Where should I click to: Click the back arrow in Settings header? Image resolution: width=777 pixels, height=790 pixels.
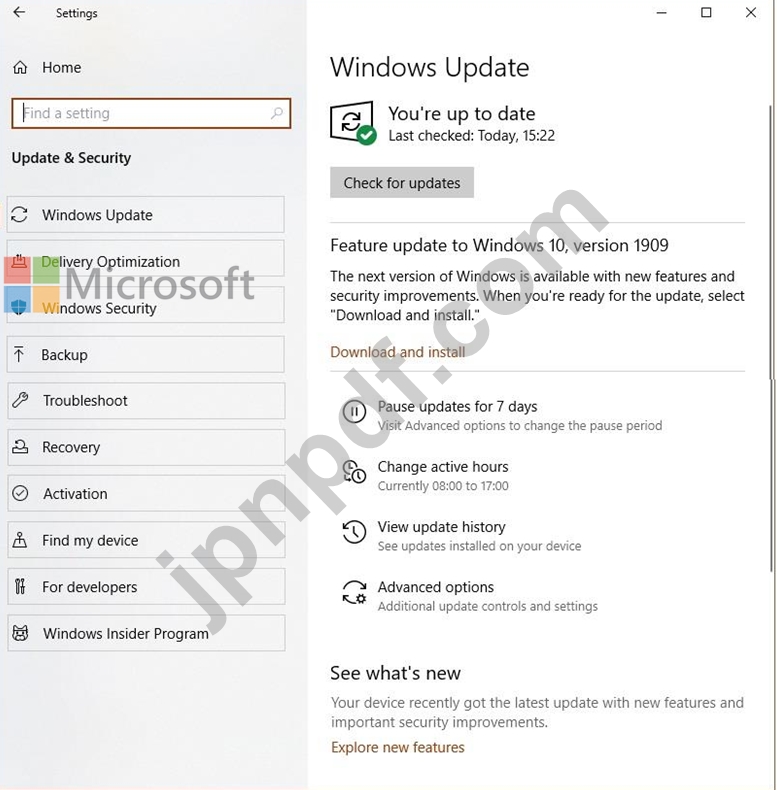19,12
